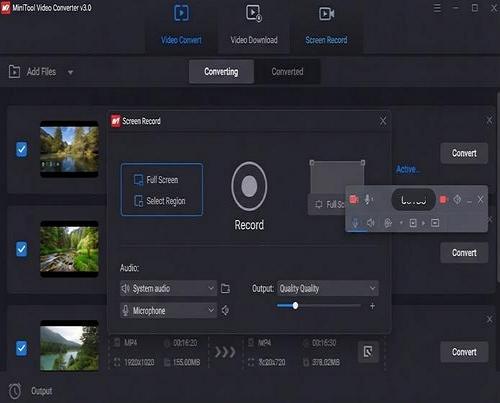Start recording with the round Record button
The image size is (500, 403).
[x=249, y=186]
